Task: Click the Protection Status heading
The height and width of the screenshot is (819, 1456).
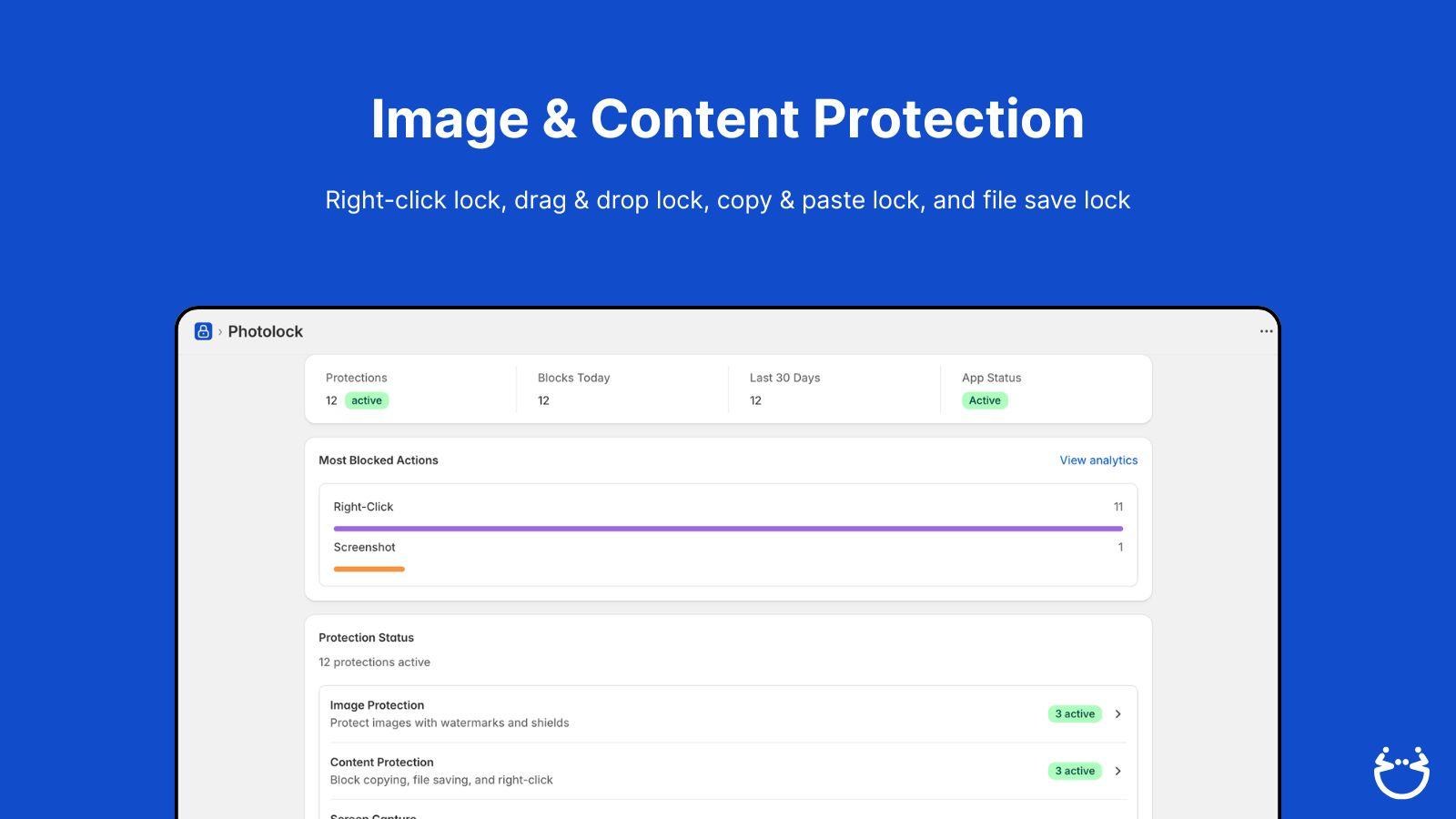Action: tap(366, 638)
